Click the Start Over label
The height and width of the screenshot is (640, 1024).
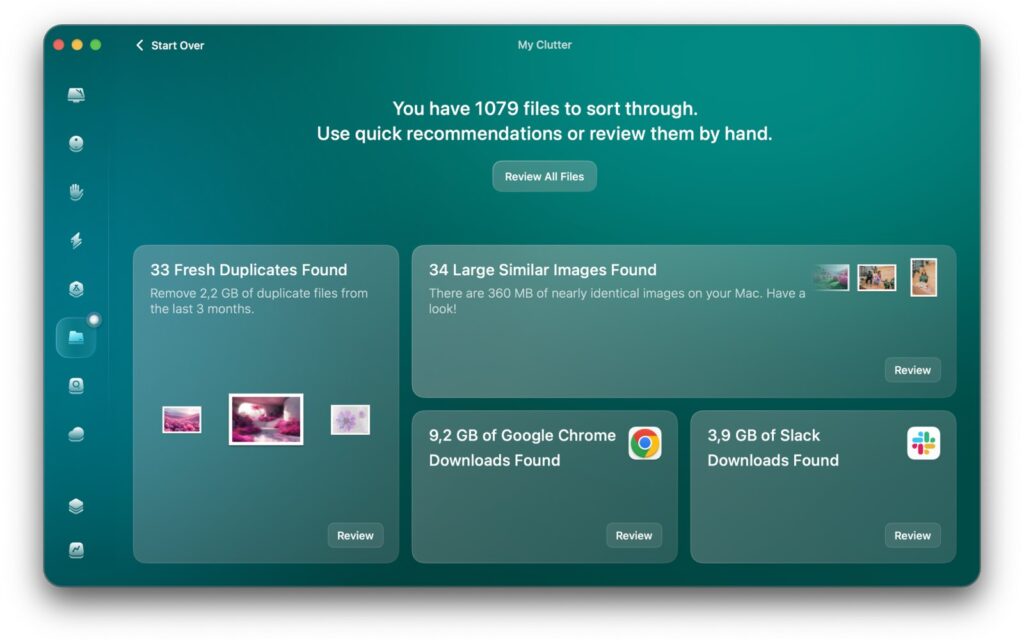[178, 45]
